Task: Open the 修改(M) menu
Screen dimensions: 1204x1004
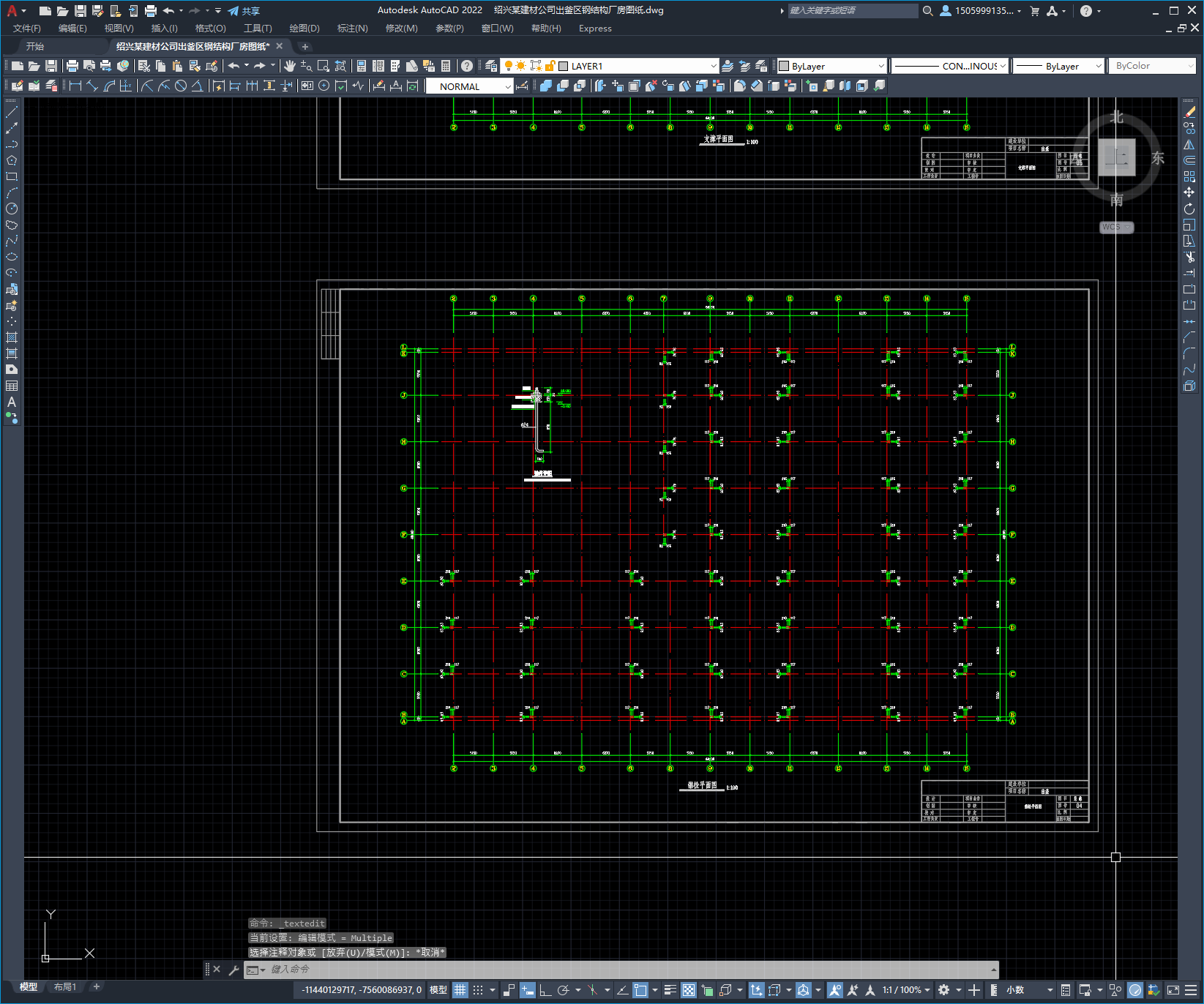Action: [x=401, y=29]
